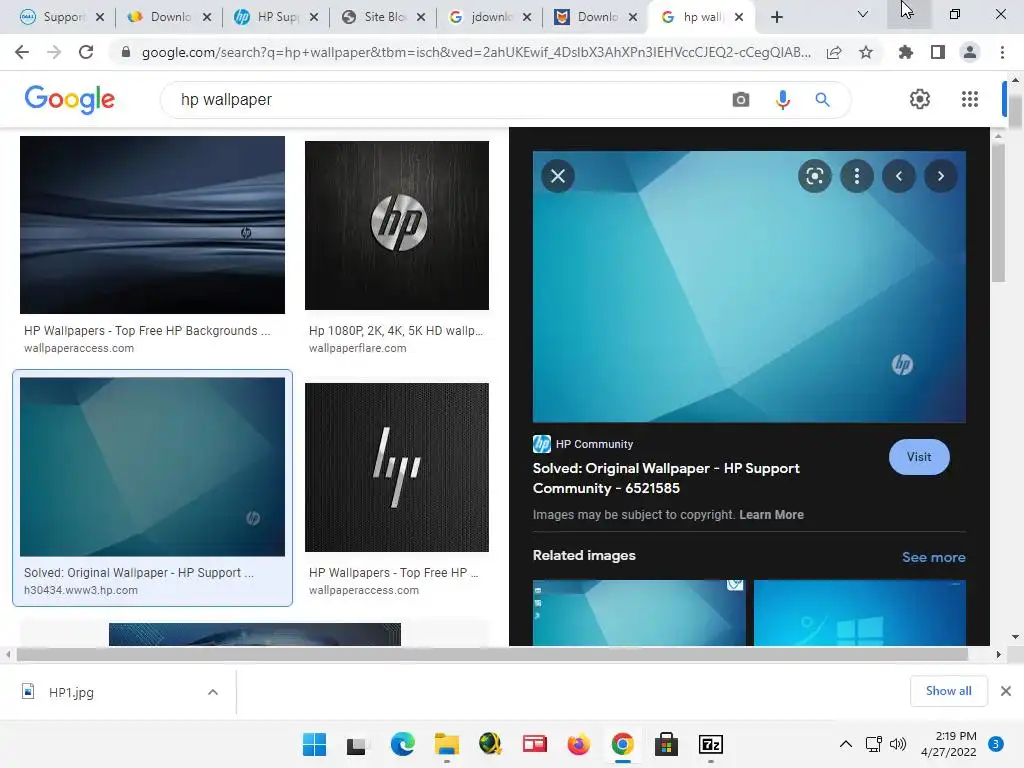Reload the page with refresh icon
This screenshot has width=1024, height=768.
click(86, 52)
